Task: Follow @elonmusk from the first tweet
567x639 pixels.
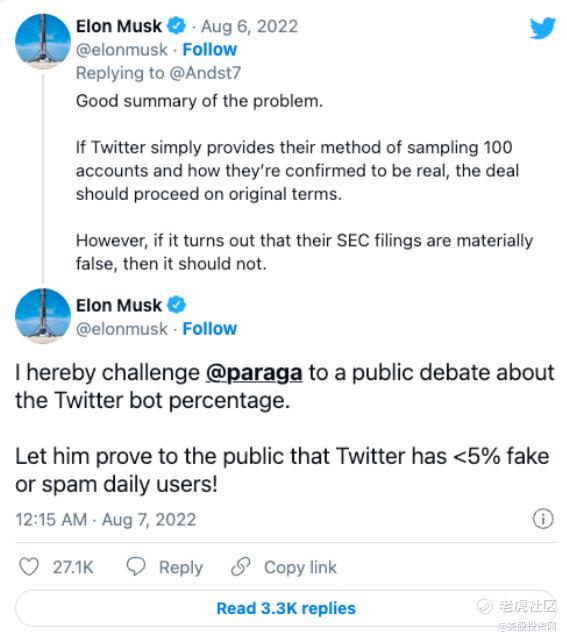Action: pyautogui.click(x=210, y=50)
